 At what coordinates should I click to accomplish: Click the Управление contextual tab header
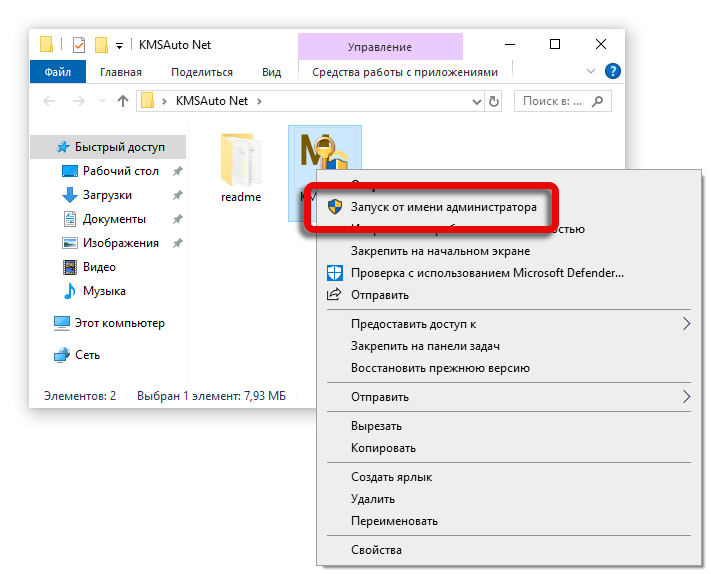coord(380,47)
